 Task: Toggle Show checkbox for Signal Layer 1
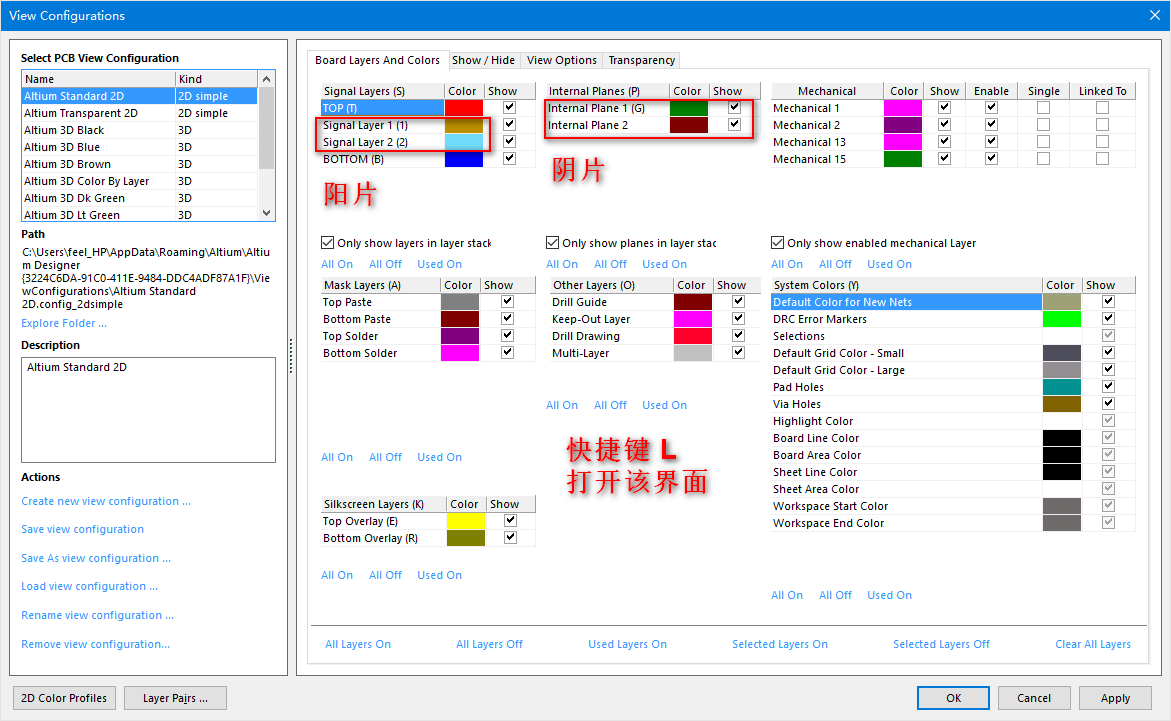509,125
